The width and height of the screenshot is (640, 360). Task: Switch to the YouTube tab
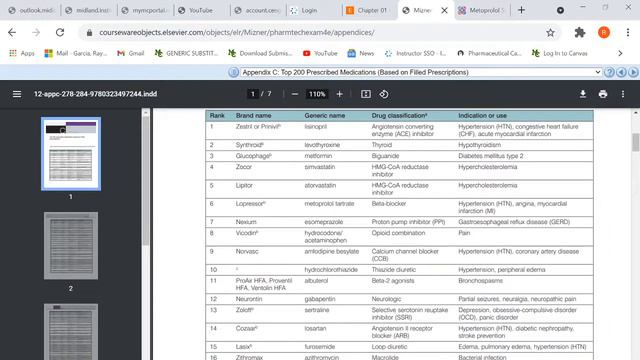201,11
